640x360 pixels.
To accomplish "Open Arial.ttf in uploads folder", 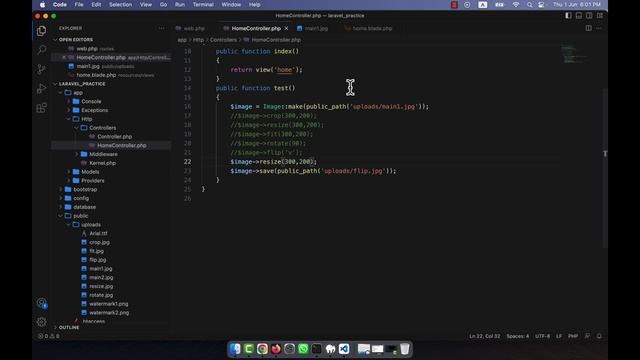I will point(98,233).
